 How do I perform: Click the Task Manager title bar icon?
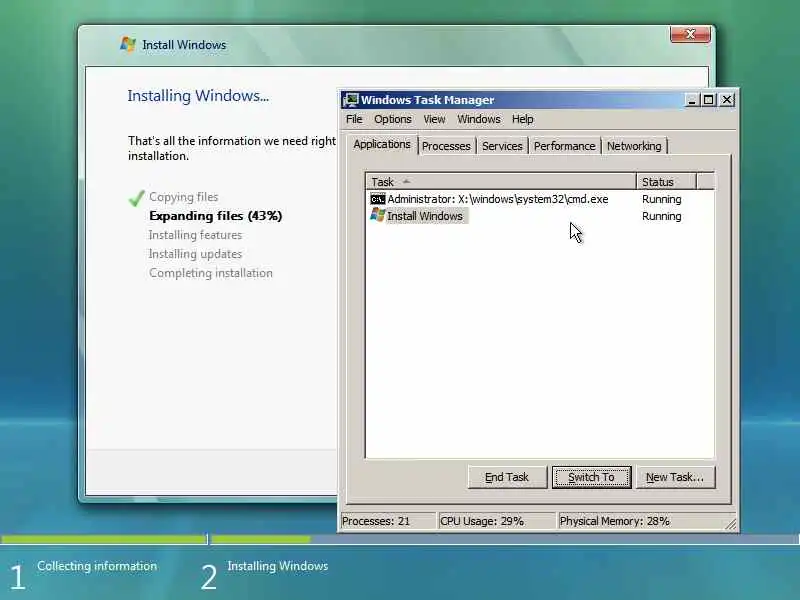click(351, 100)
